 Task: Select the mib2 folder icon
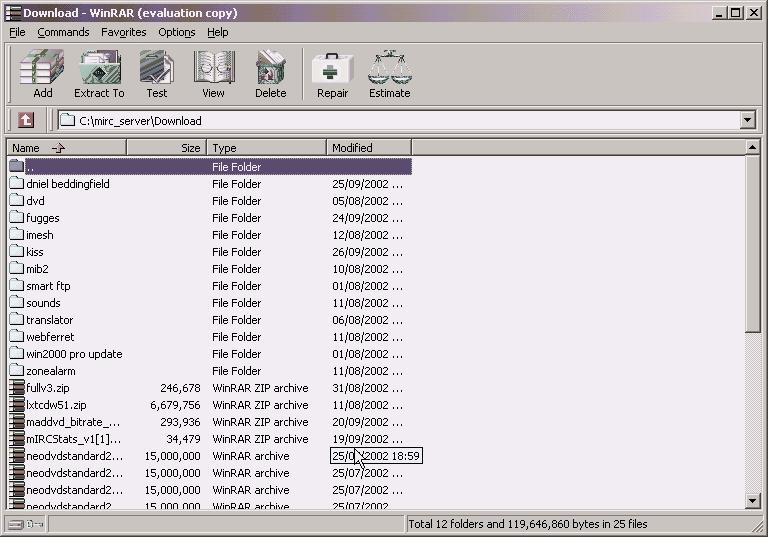(17, 268)
